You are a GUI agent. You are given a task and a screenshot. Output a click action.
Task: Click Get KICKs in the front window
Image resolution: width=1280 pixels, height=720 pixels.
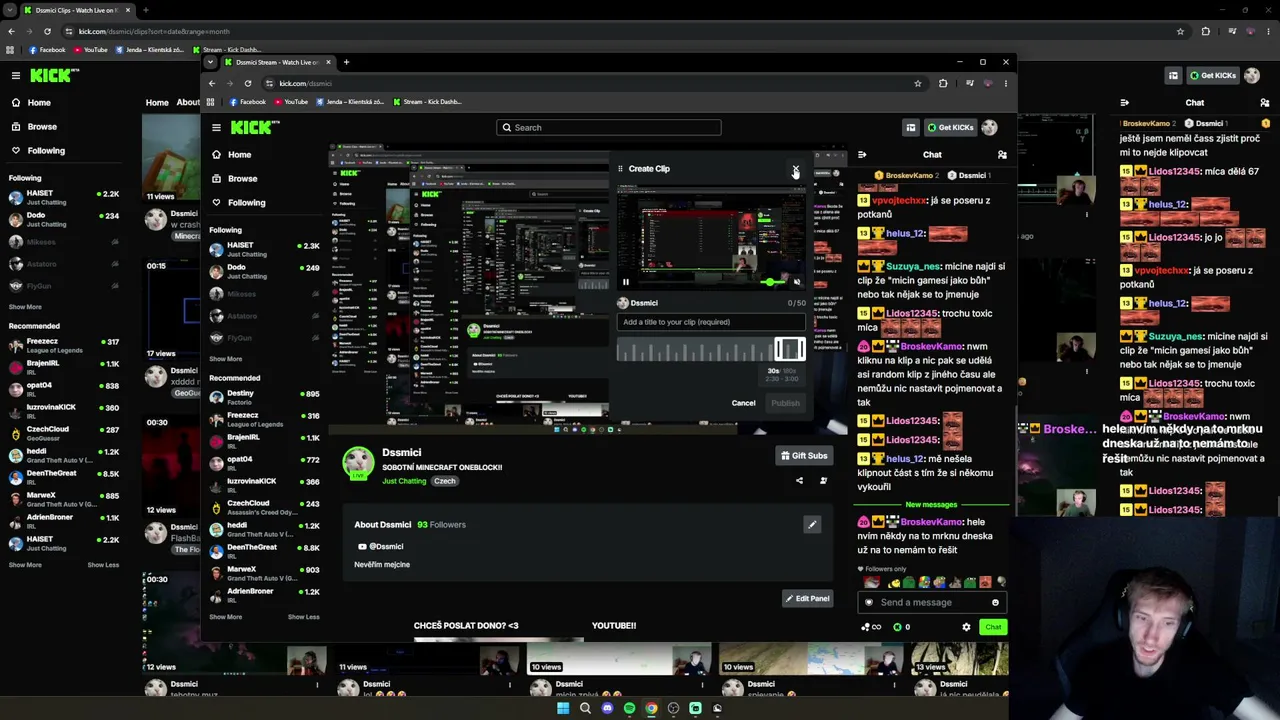[x=950, y=127]
